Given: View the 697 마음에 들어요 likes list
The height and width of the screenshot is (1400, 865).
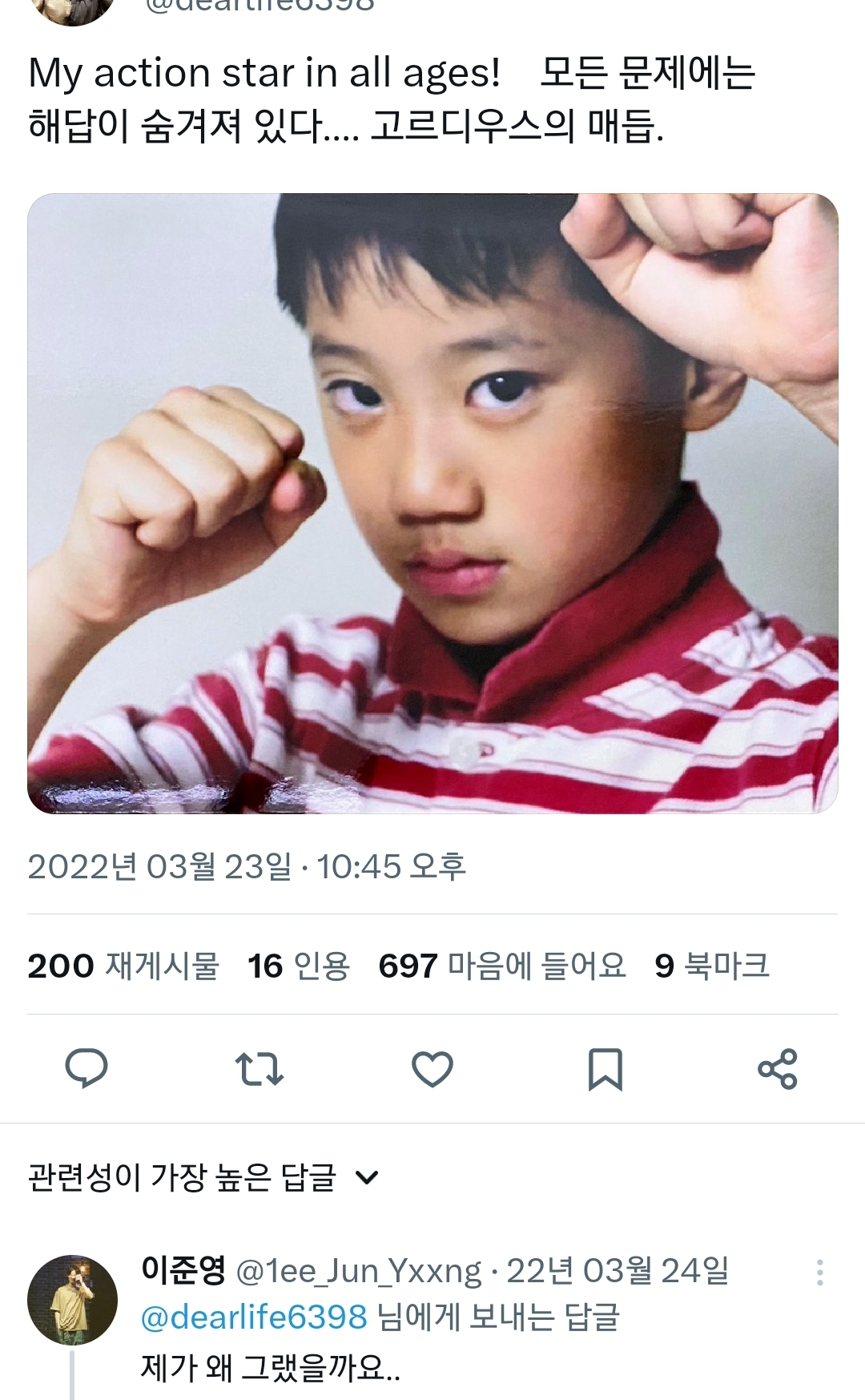Looking at the screenshot, I should coord(502,965).
